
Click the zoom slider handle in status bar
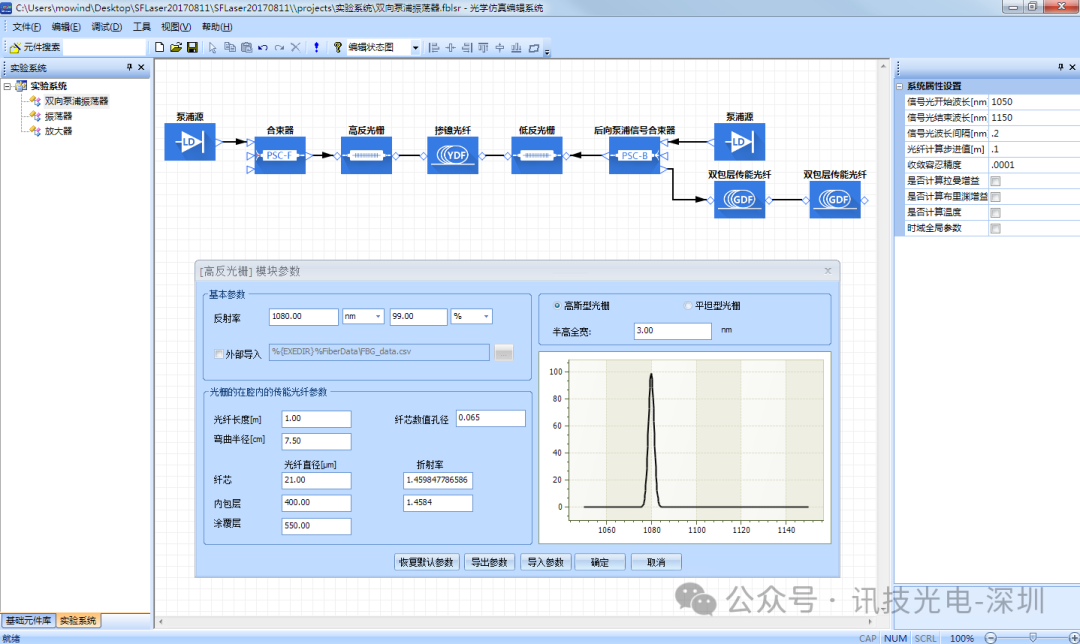click(x=1032, y=638)
